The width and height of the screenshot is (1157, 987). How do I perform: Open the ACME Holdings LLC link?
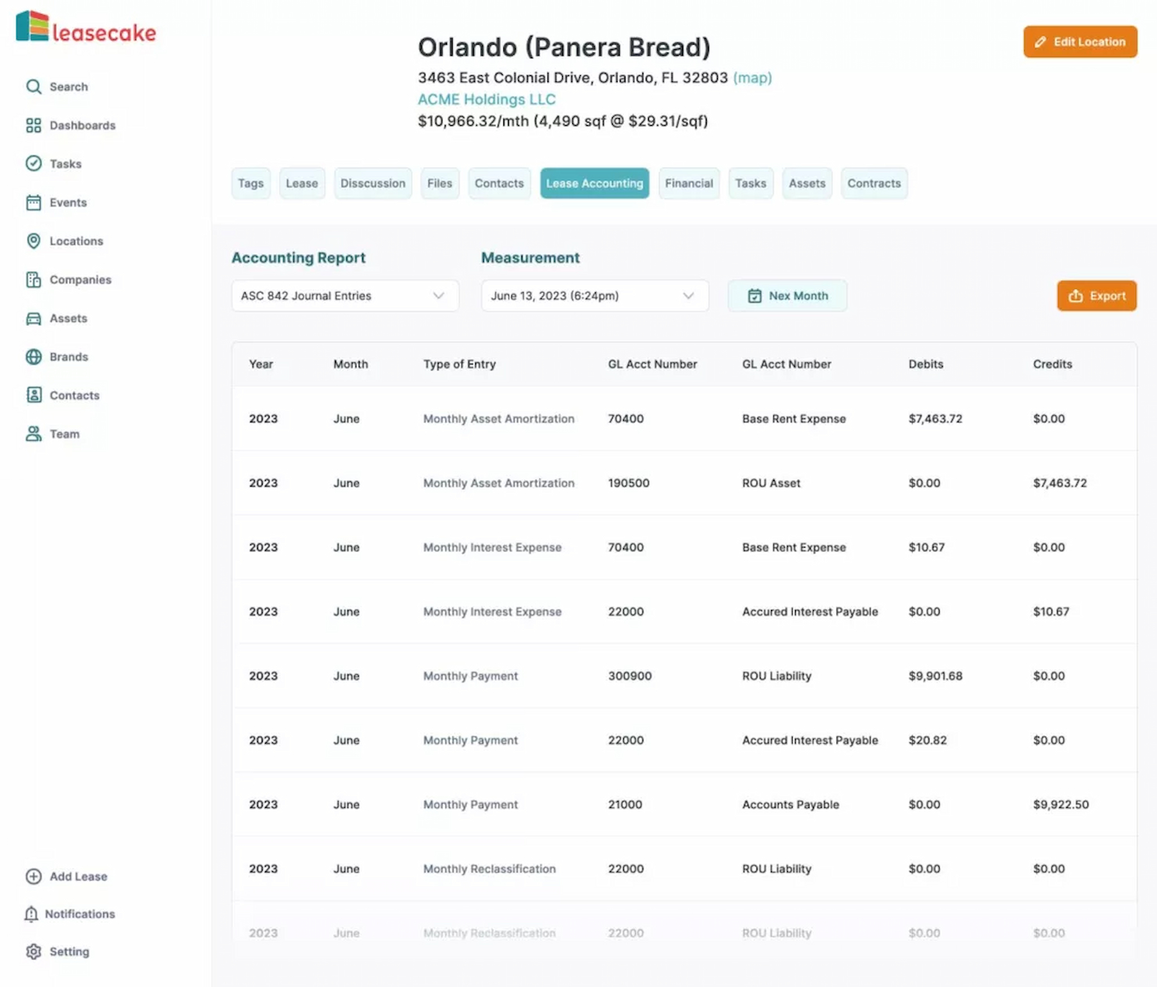pyautogui.click(x=486, y=99)
